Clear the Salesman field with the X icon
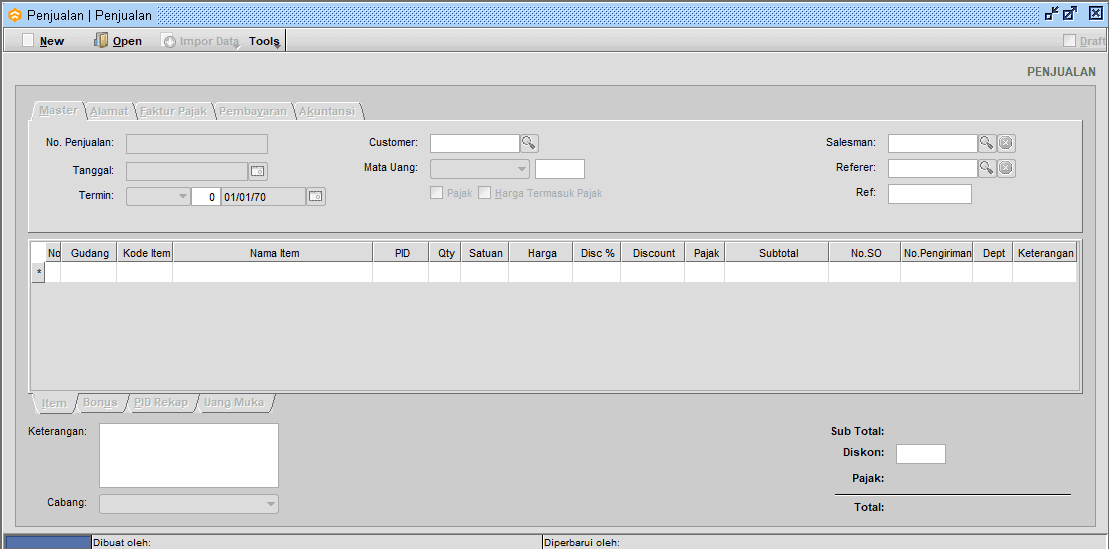This screenshot has width=1109, height=549. [1006, 143]
